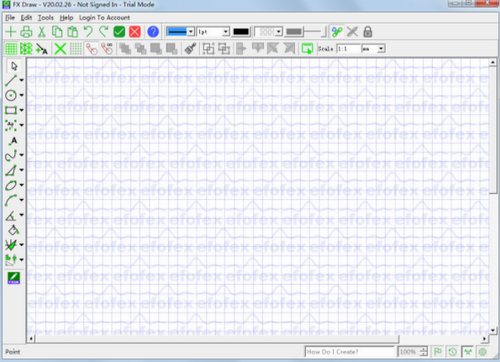Screen dimensions: 500x362
Task: Click the black line color swatch
Action: click(241, 32)
